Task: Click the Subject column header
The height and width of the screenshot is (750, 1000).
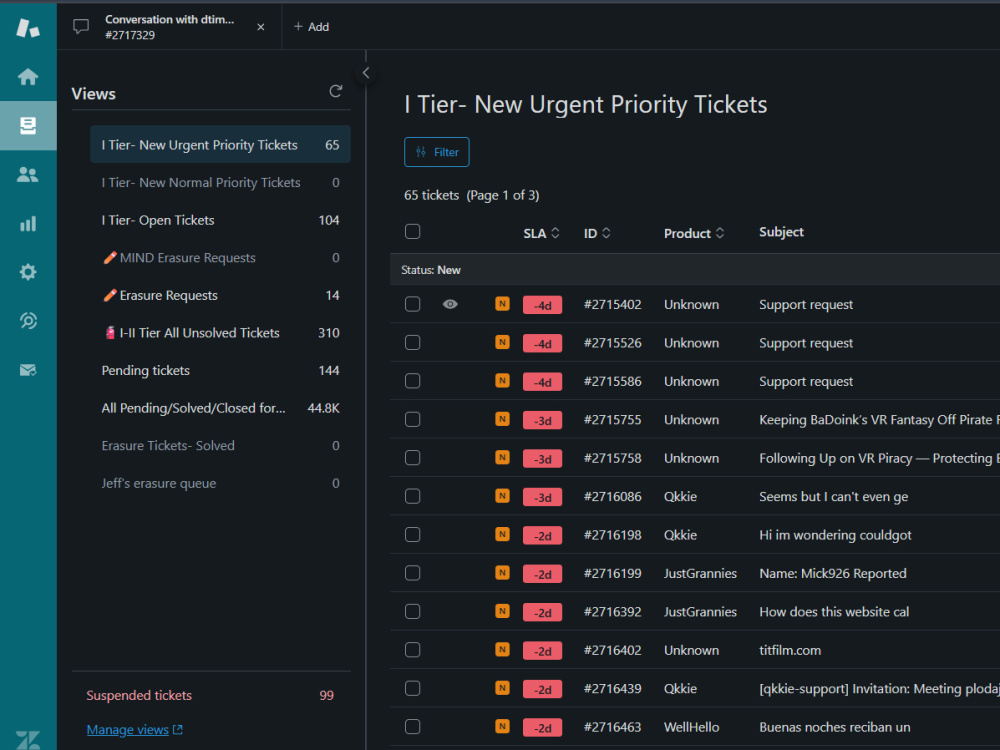Action: 781,232
